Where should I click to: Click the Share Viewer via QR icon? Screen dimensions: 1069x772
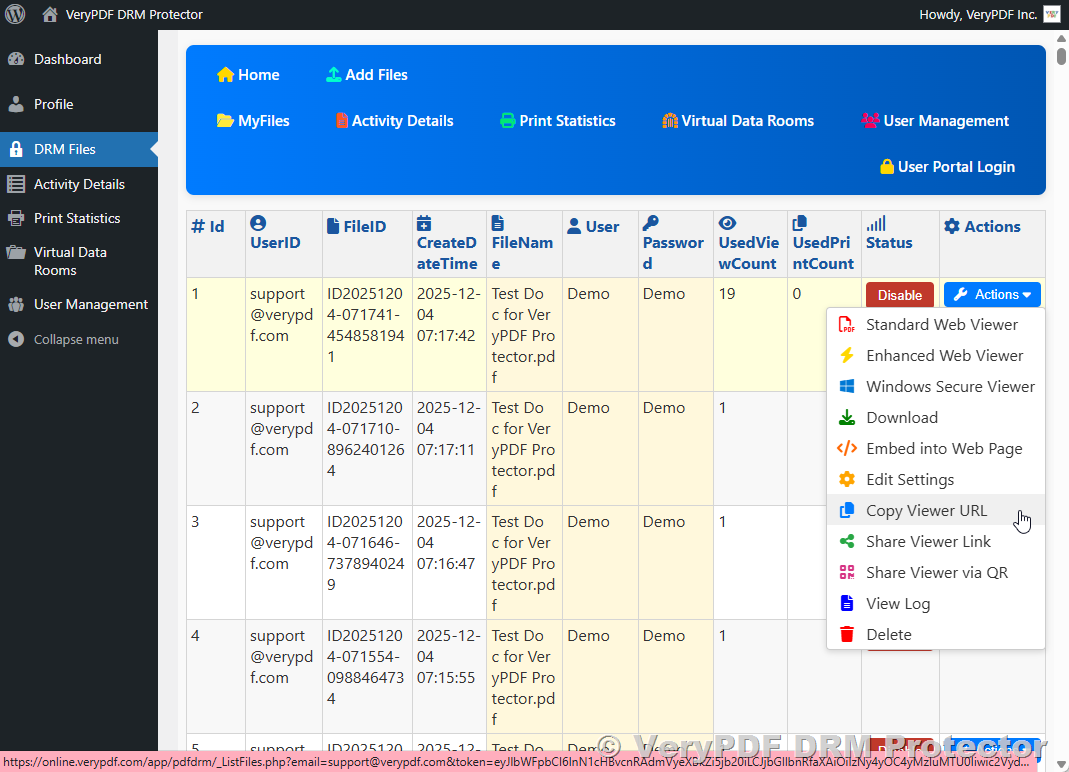847,573
